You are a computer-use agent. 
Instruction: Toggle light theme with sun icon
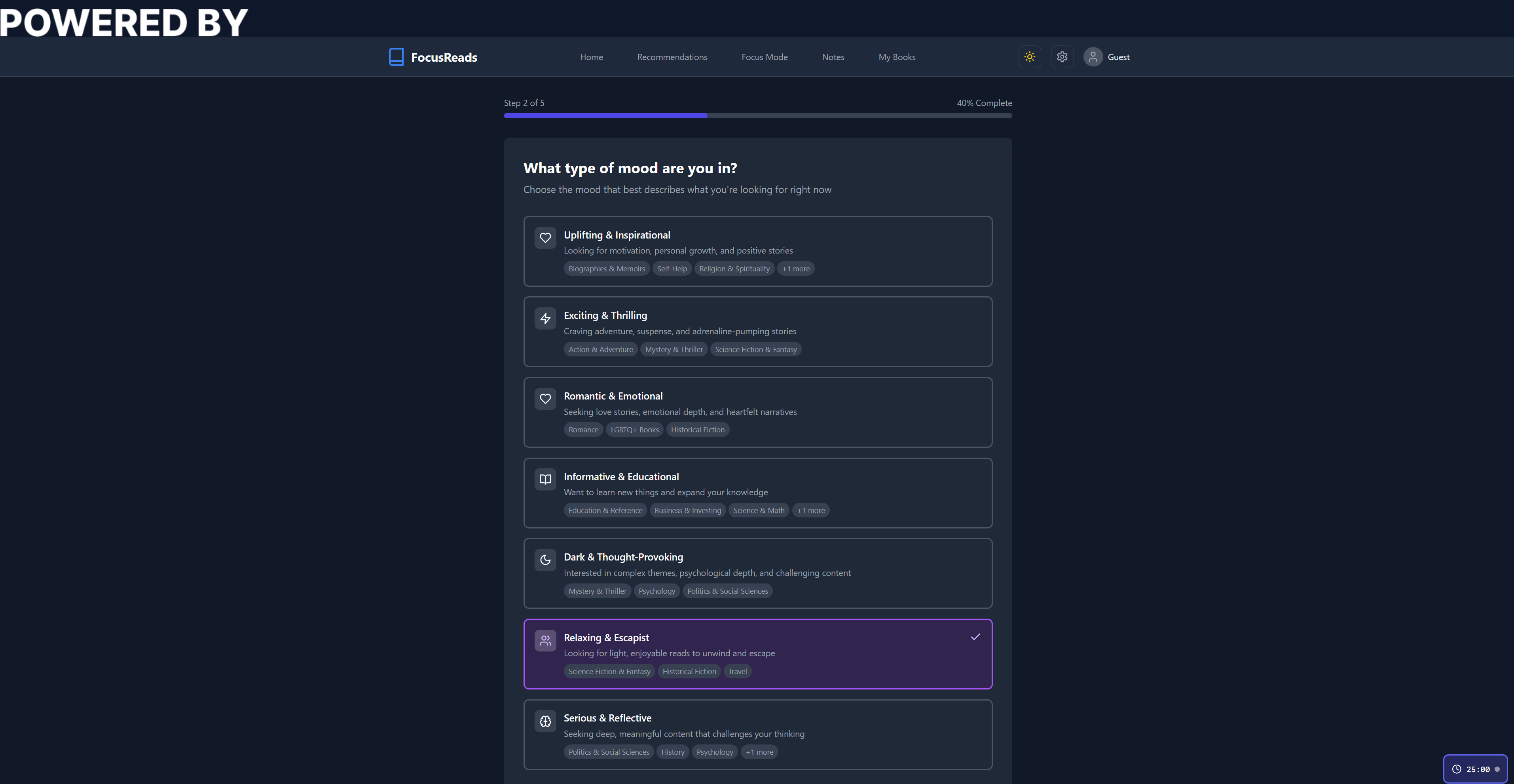tap(1029, 57)
